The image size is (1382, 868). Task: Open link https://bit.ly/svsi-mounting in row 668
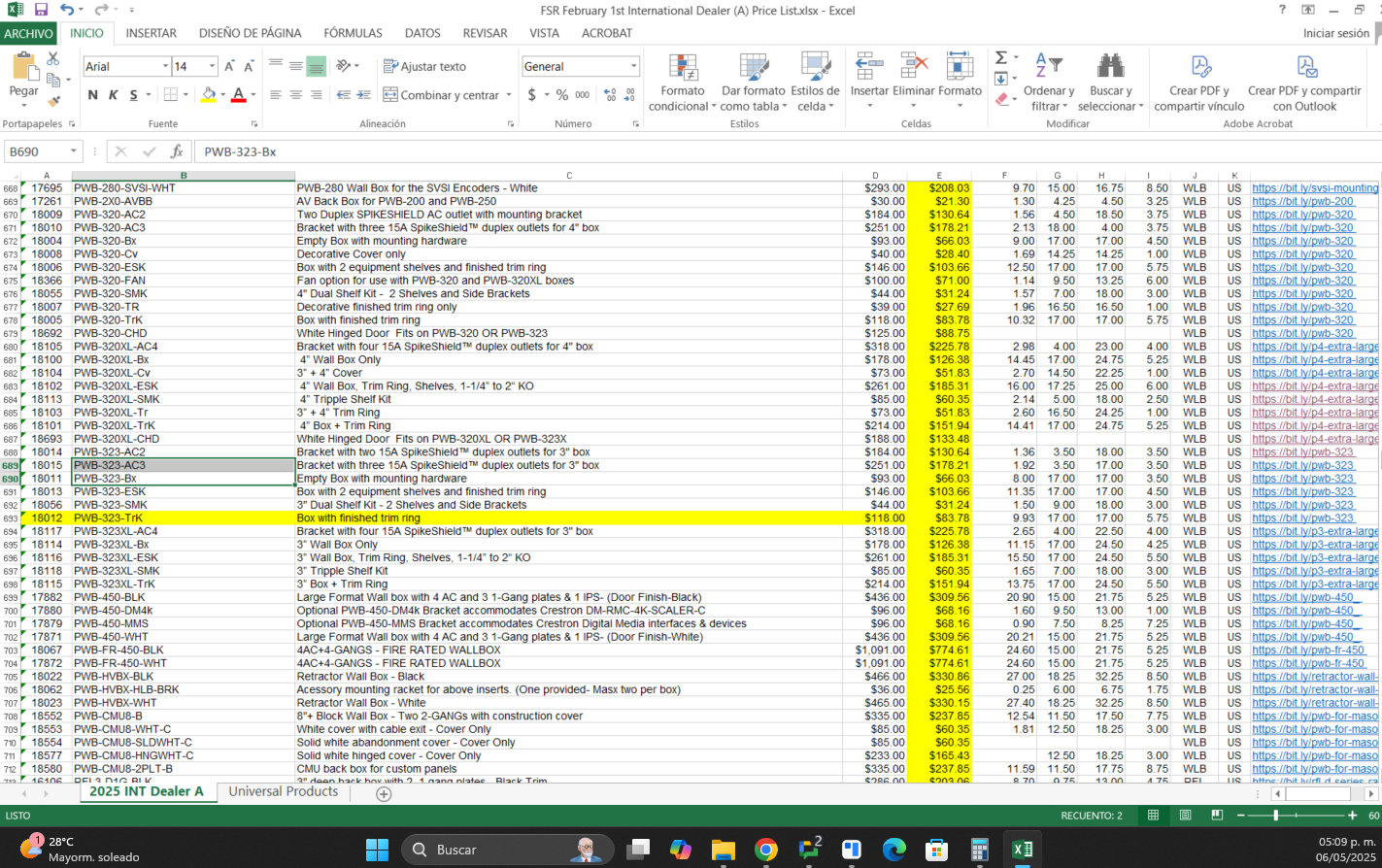tap(1315, 188)
